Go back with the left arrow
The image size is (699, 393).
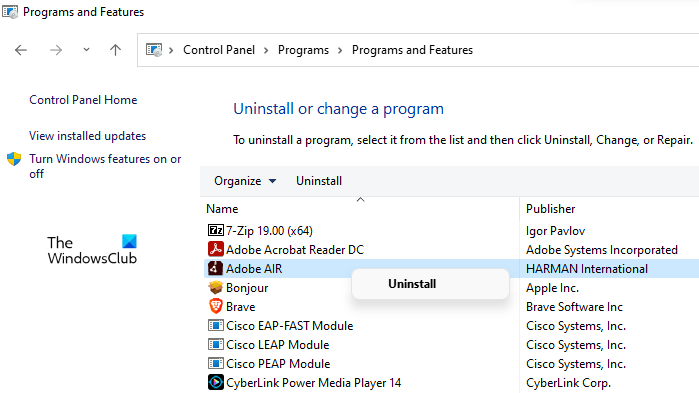pos(21,50)
